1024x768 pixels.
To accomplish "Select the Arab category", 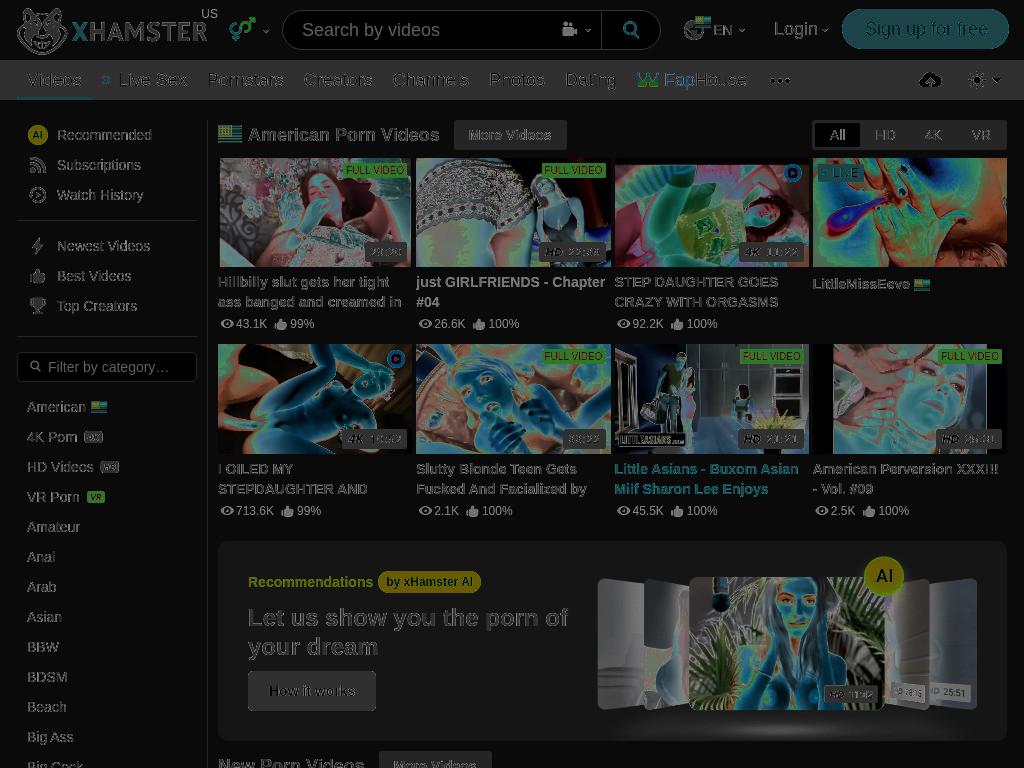I will 41,588.
